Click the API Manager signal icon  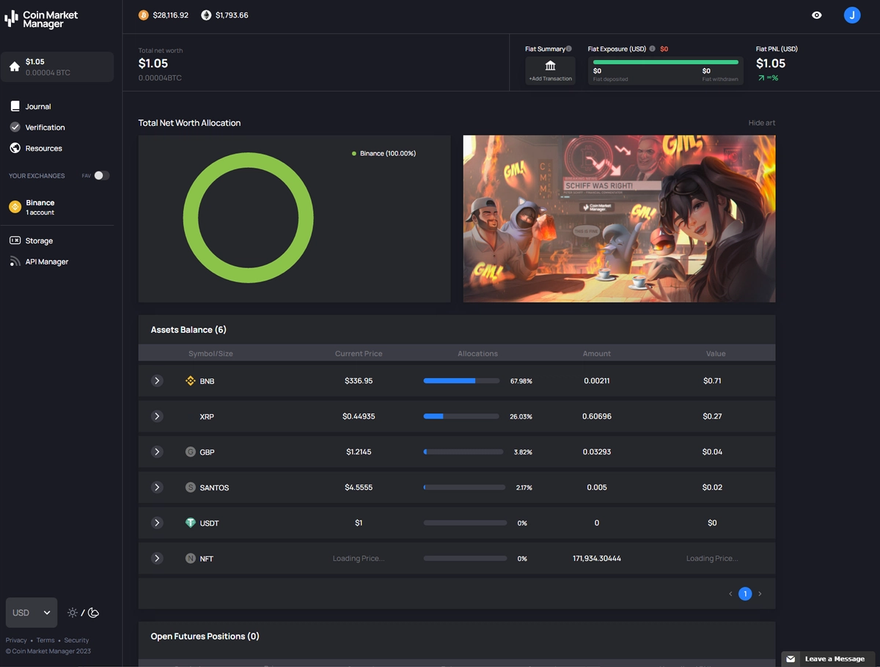tap(15, 262)
